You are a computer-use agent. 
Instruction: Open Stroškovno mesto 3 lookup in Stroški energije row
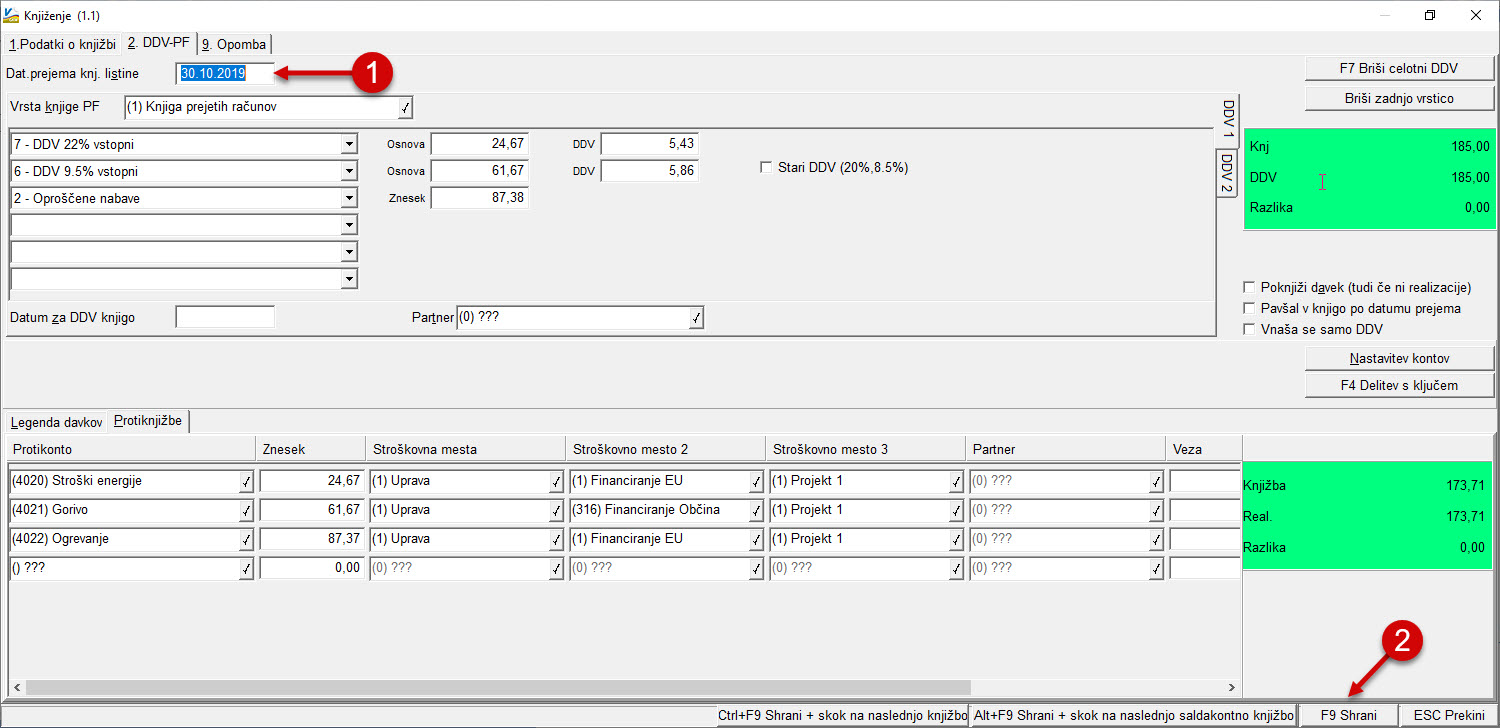pyautogui.click(x=956, y=482)
